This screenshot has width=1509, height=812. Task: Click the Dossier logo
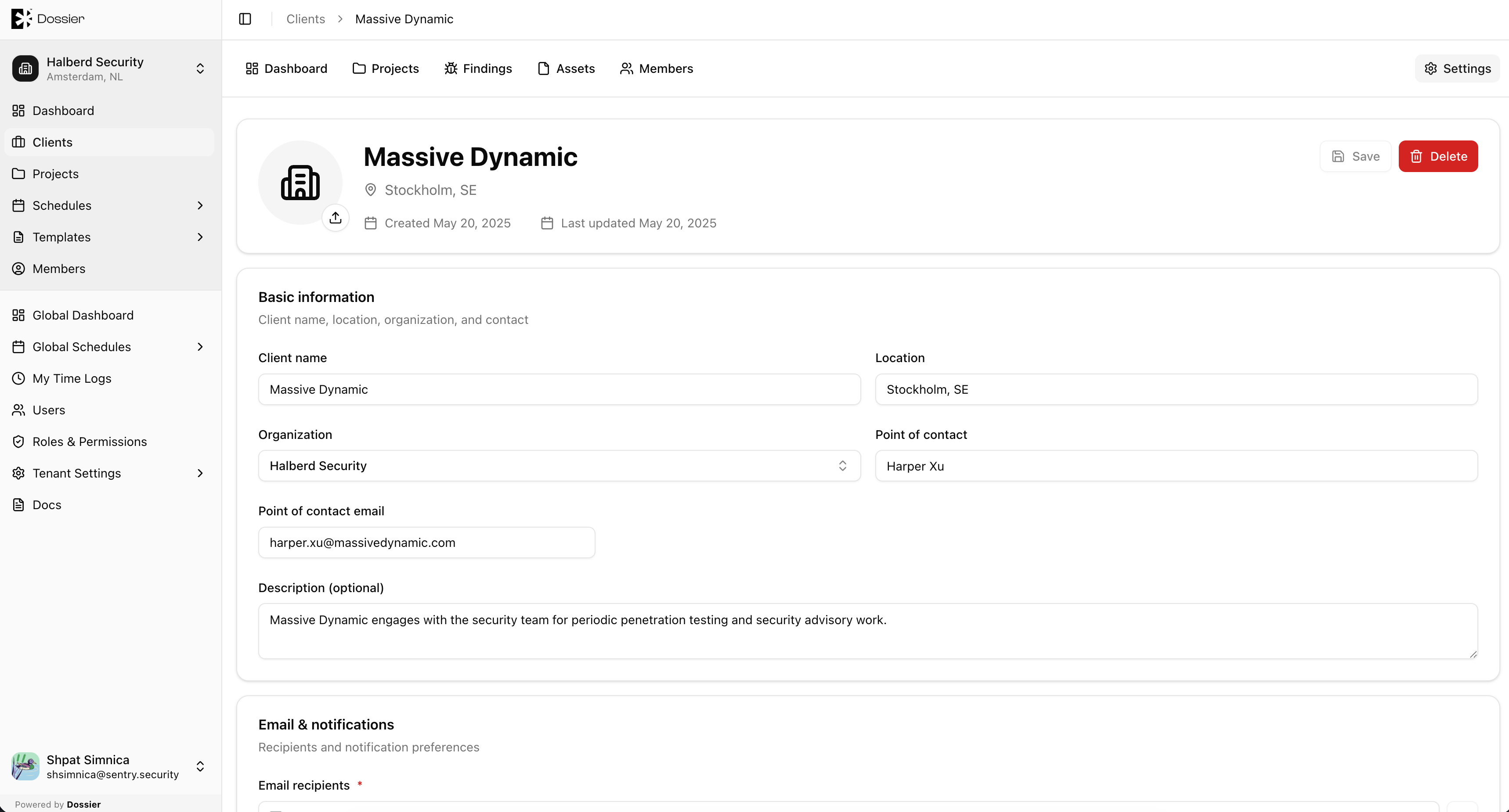(x=48, y=19)
